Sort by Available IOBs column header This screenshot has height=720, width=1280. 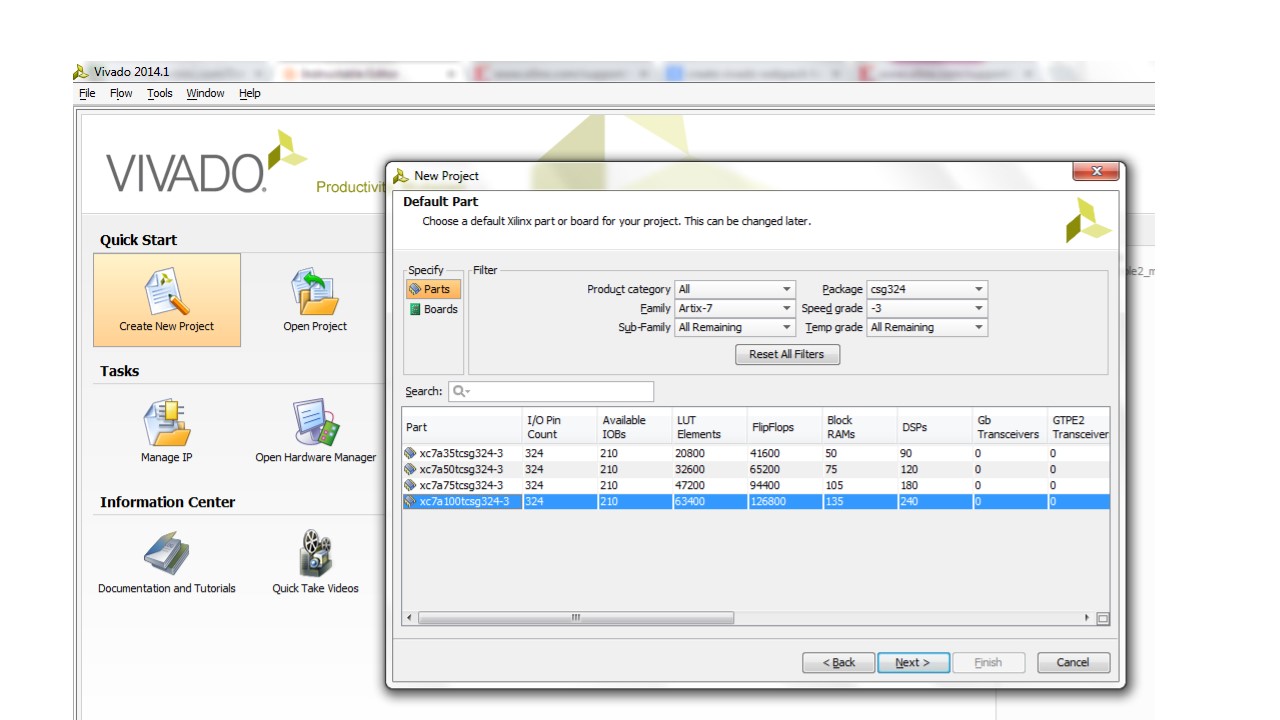pyautogui.click(x=635, y=427)
